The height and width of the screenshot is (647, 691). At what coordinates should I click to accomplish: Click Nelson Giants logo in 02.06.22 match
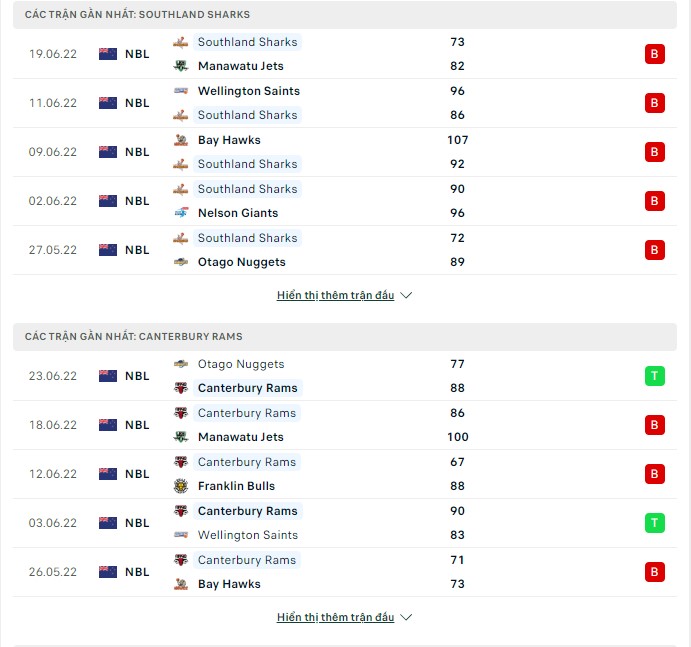click(x=181, y=213)
